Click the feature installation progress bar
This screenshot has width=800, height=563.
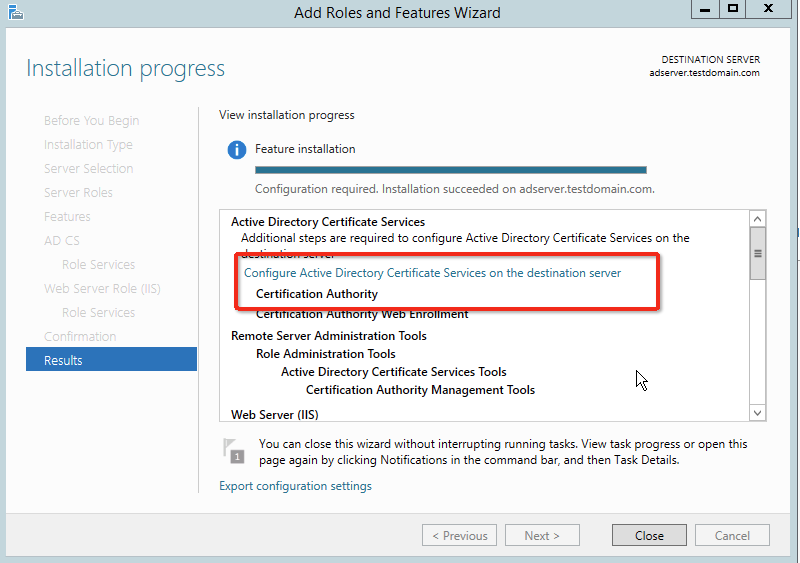click(450, 170)
